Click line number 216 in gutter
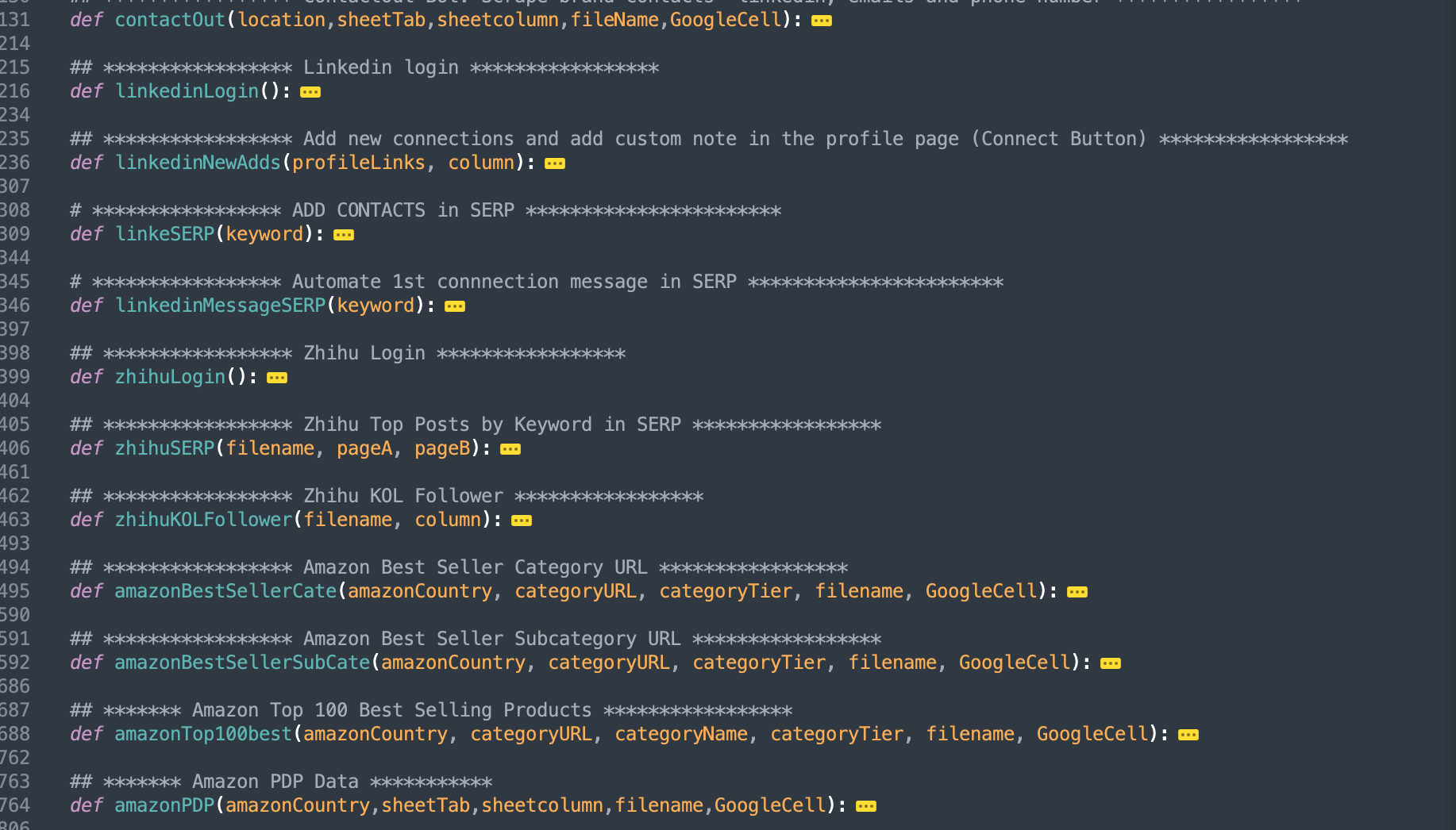Screen dimensions: 1456x830 click(15, 91)
